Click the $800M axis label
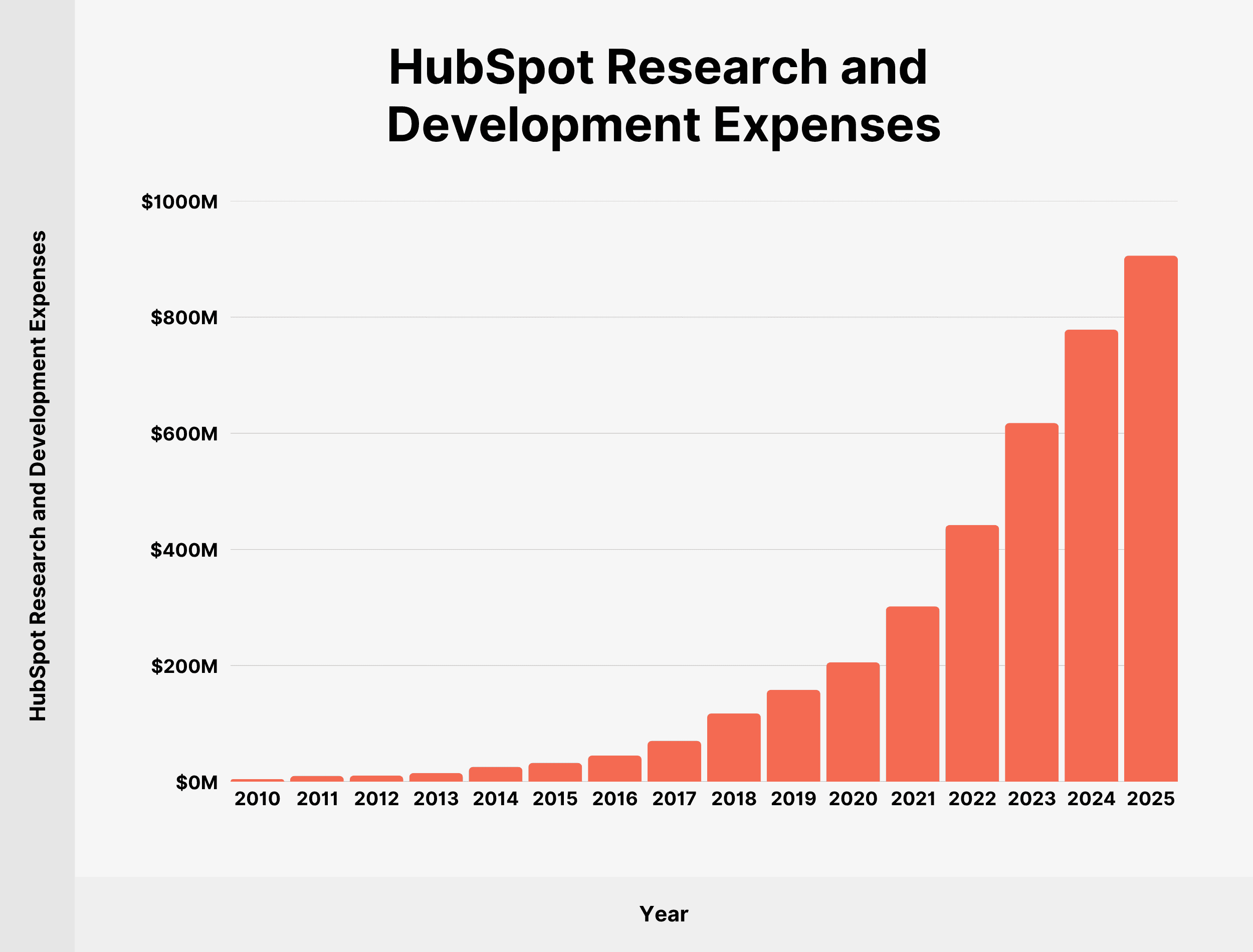Image resolution: width=1253 pixels, height=952 pixels. click(184, 318)
